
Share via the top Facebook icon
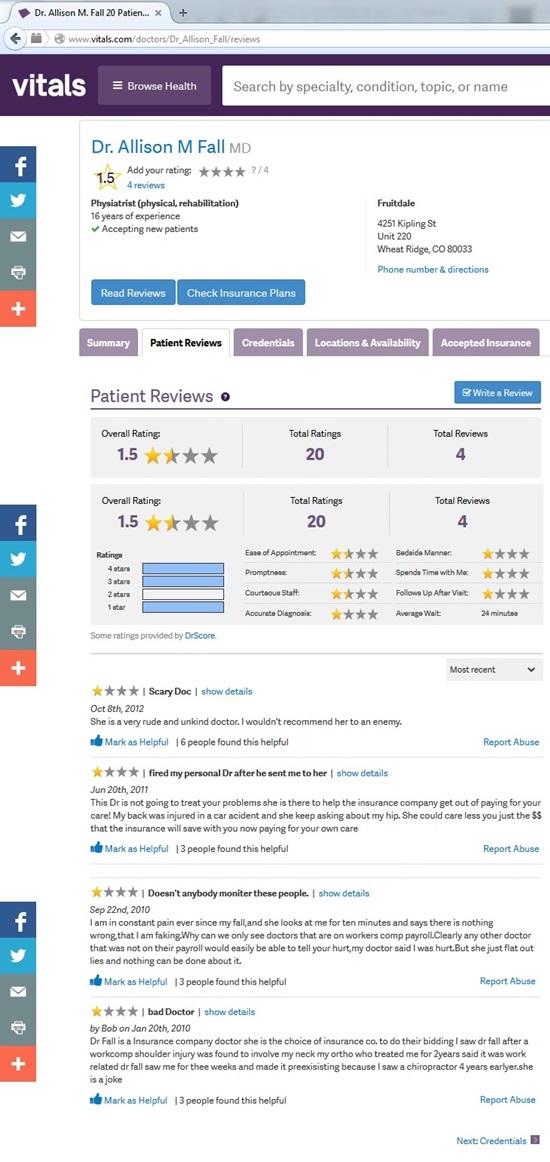[x=18, y=165]
